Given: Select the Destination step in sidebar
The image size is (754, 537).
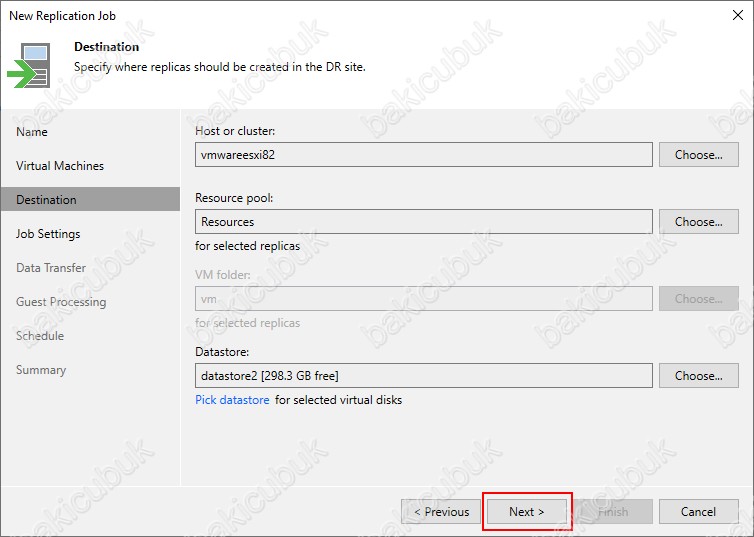Looking at the screenshot, I should point(90,199).
